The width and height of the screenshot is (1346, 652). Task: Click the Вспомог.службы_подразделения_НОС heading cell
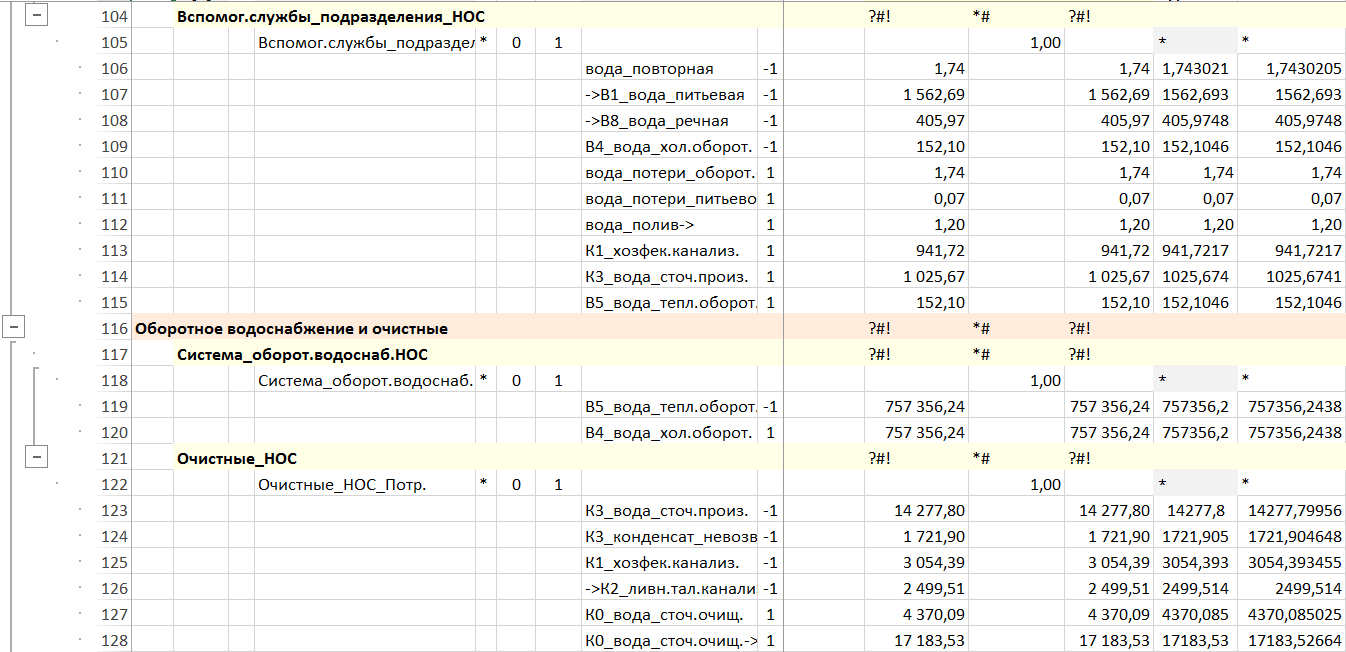[x=336, y=17]
